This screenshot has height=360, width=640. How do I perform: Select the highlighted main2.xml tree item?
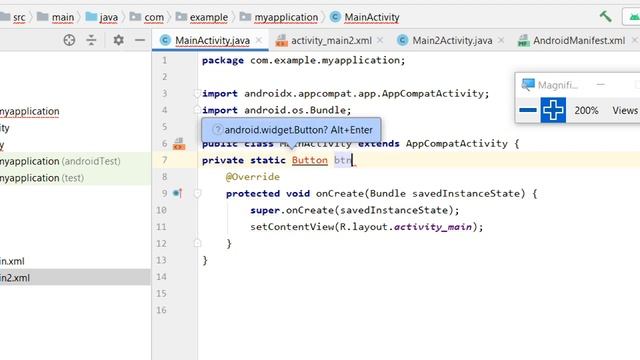pyautogui.click(x=75, y=278)
